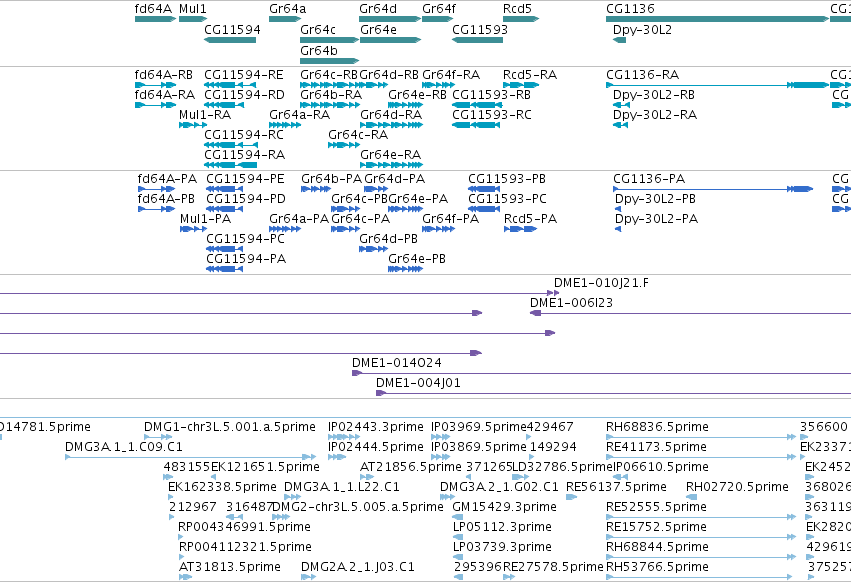Click transcript Gr64a-RA
This screenshot has width=851, height=582.
285,125
